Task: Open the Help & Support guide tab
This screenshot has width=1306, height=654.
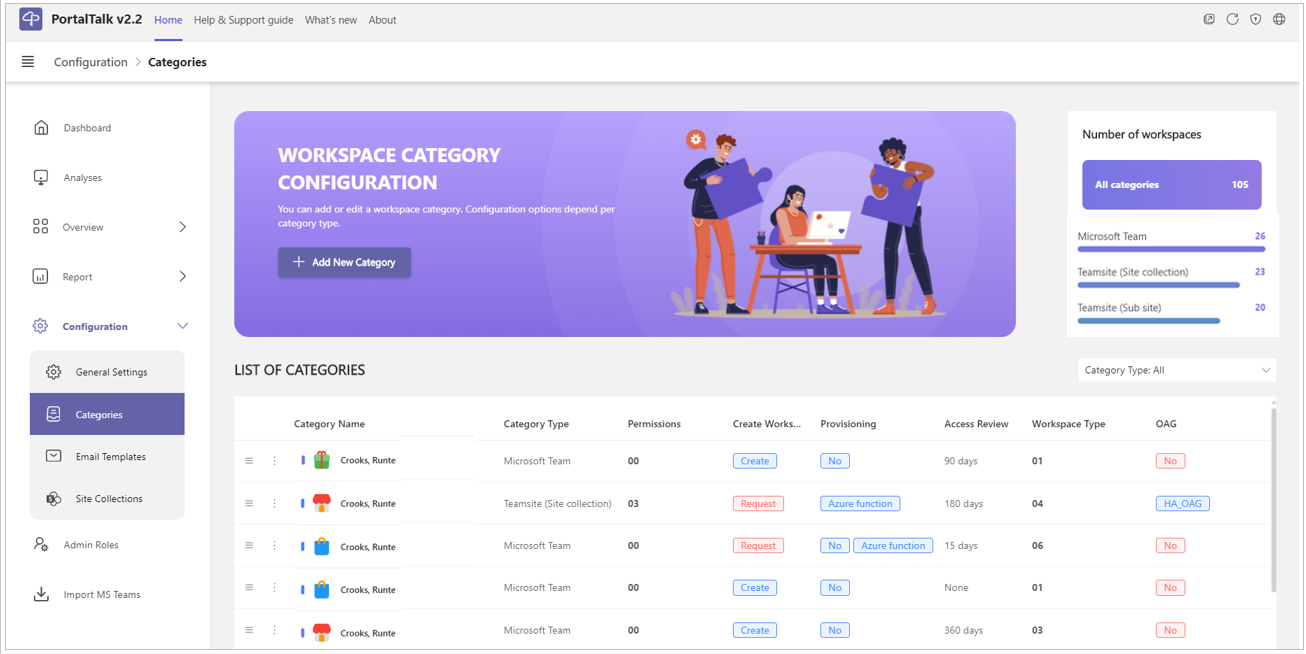Action: 243,20
